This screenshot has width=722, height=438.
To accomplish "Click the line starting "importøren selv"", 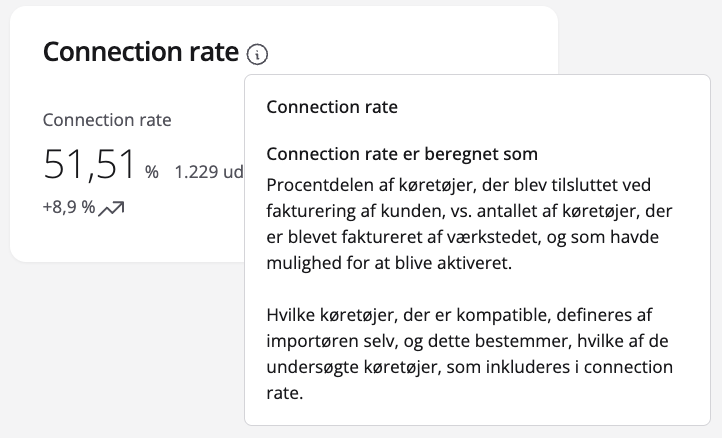I will (x=466, y=341).
